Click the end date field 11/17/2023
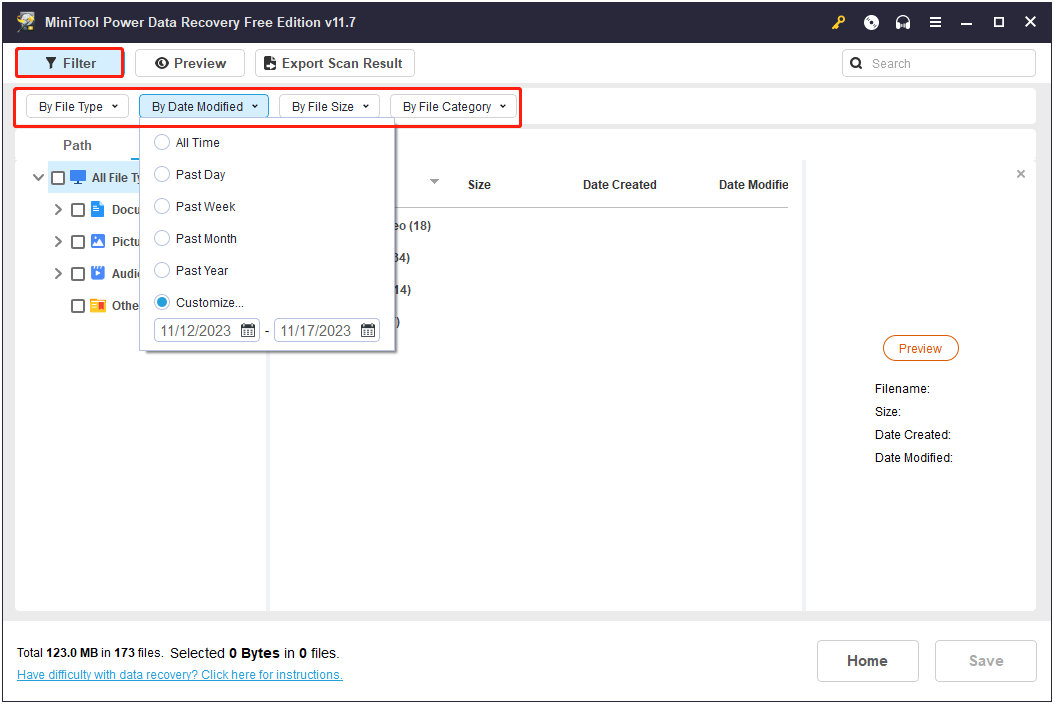 (327, 330)
